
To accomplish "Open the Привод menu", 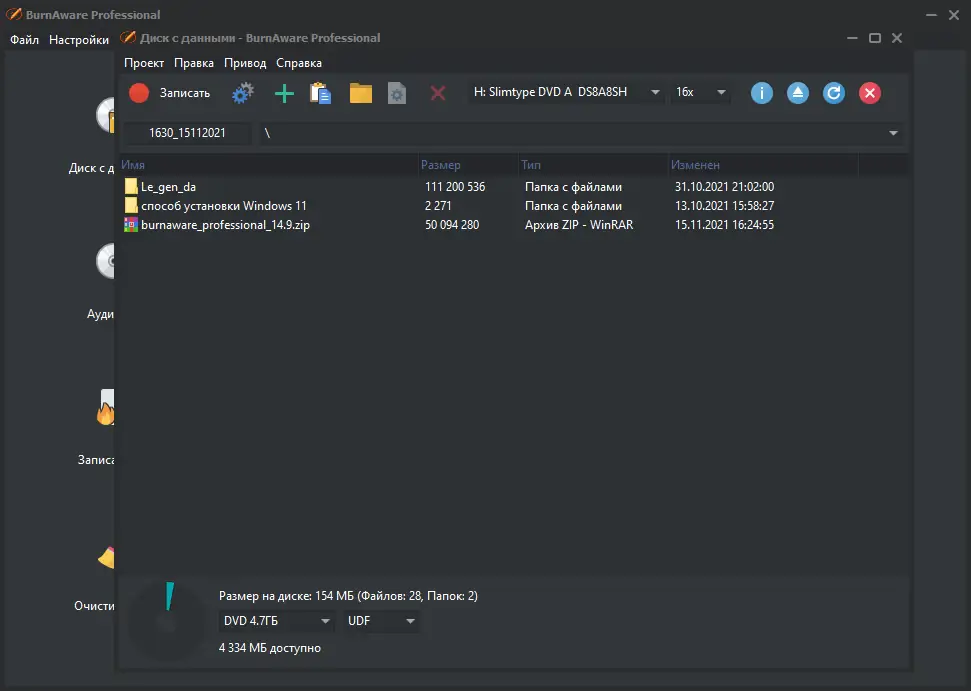I will click(245, 63).
